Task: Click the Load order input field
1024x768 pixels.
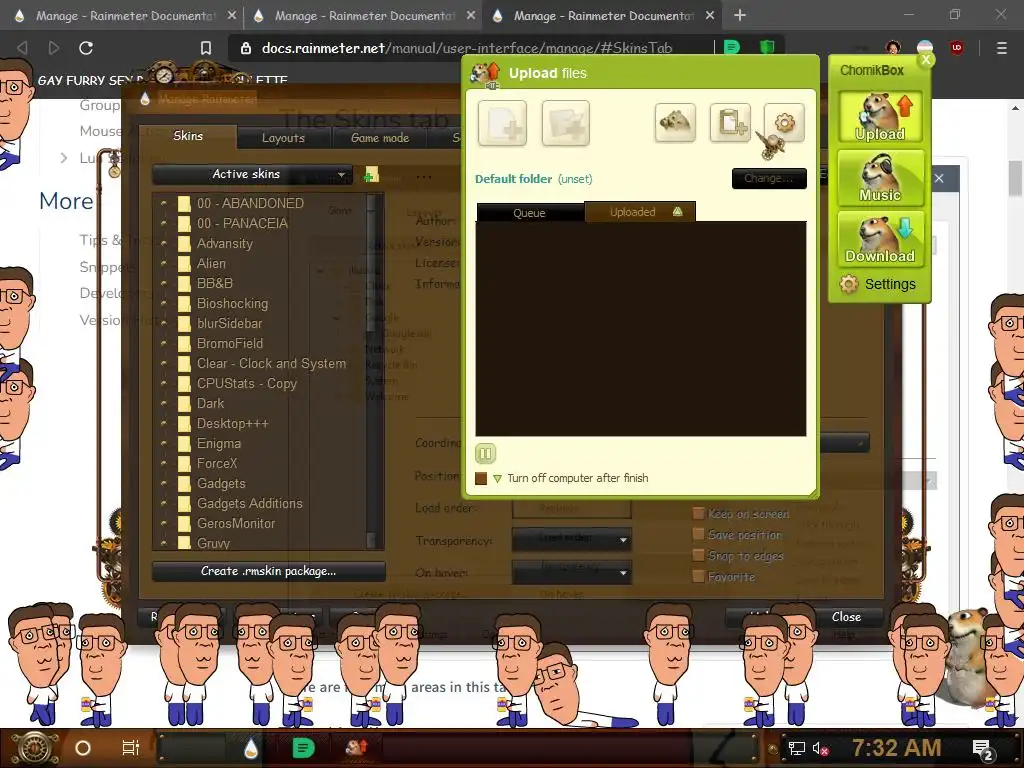Action: click(x=571, y=508)
